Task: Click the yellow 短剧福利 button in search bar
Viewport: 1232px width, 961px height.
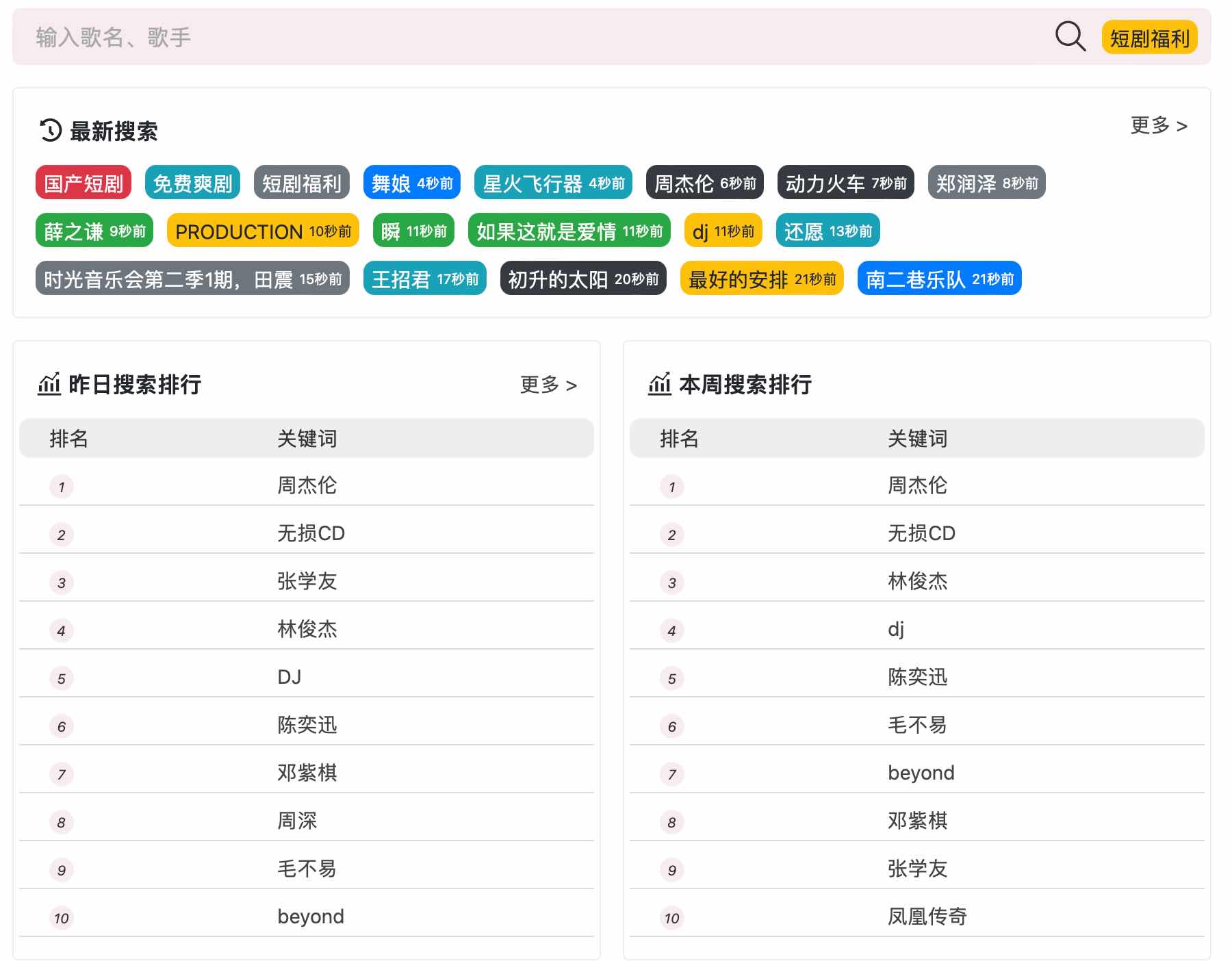Action: pos(1150,38)
